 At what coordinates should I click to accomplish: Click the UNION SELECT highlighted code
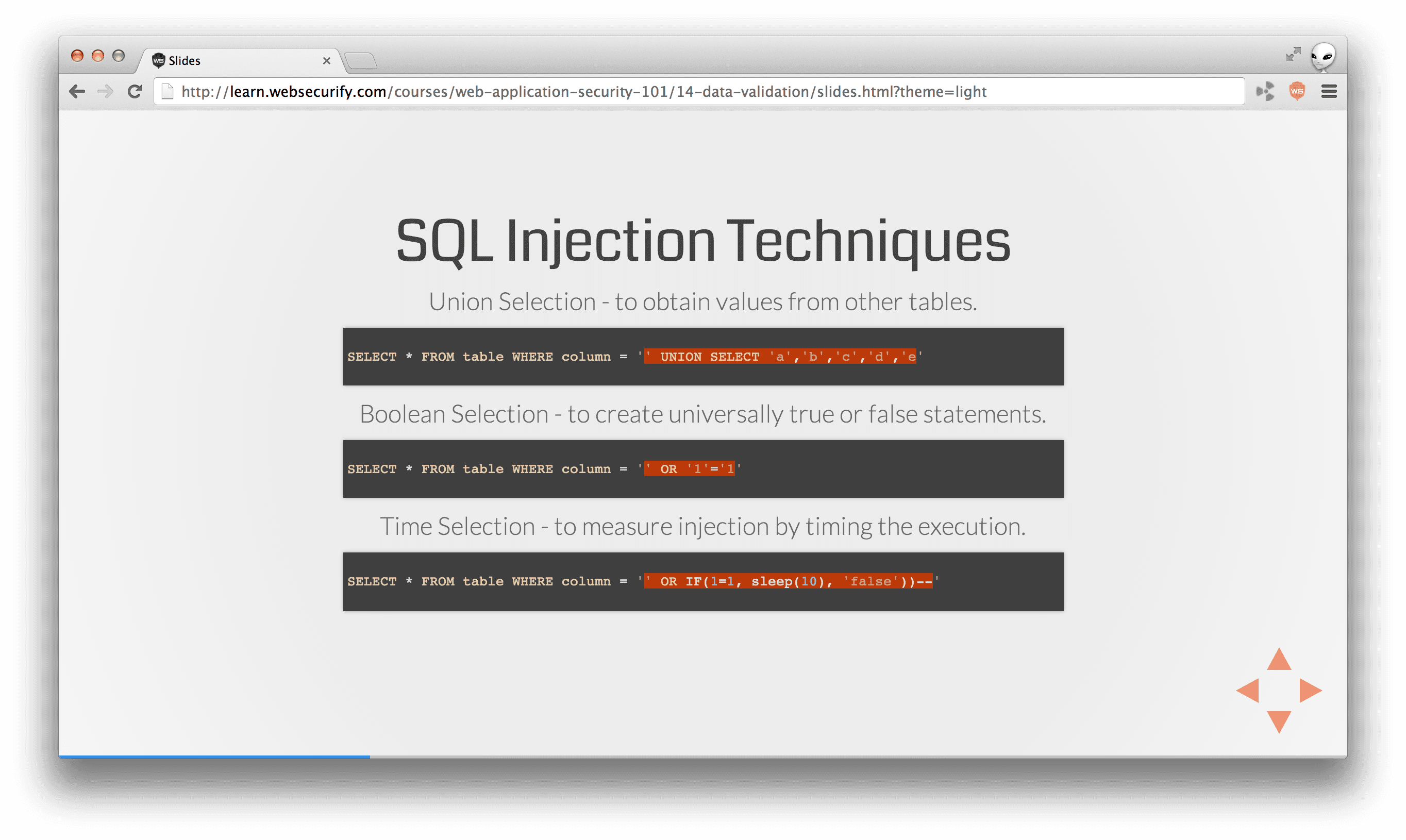pos(780,357)
